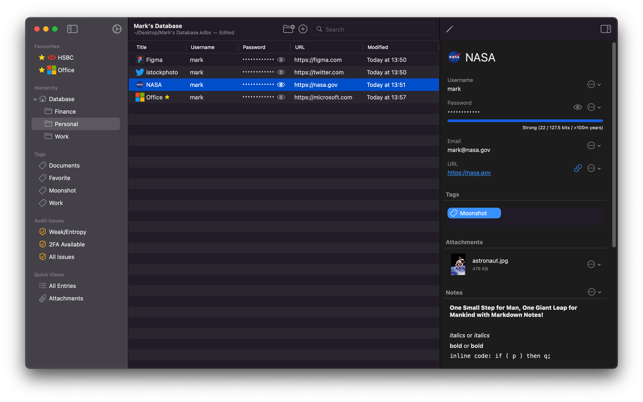Filter by the Moonshot tag in sidebar

(x=62, y=190)
